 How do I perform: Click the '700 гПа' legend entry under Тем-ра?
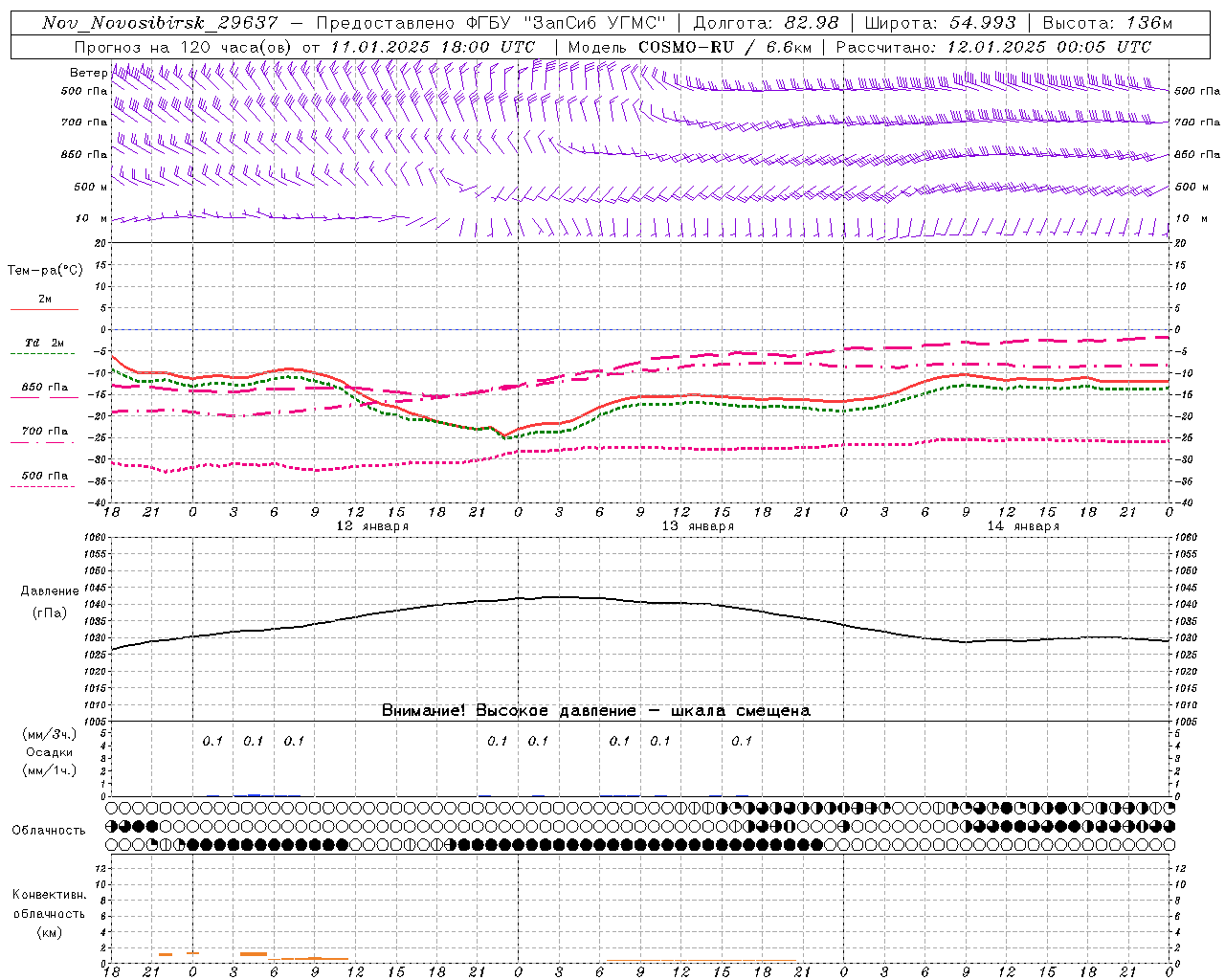click(x=45, y=432)
